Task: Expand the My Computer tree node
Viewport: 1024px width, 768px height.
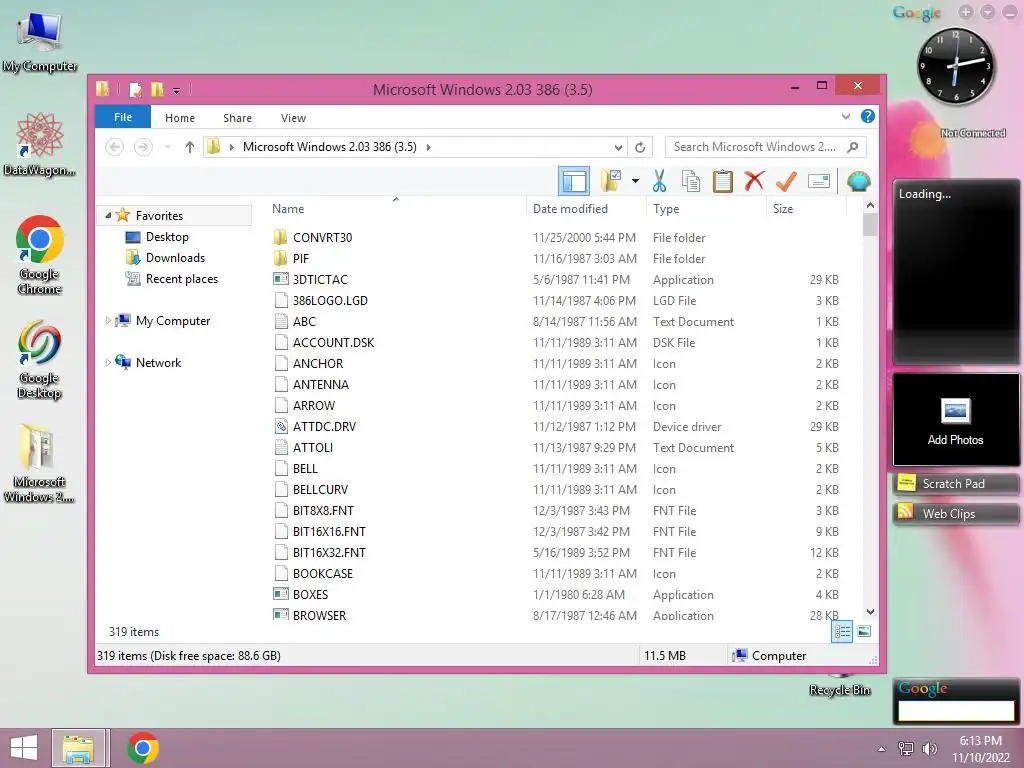Action: tap(108, 320)
